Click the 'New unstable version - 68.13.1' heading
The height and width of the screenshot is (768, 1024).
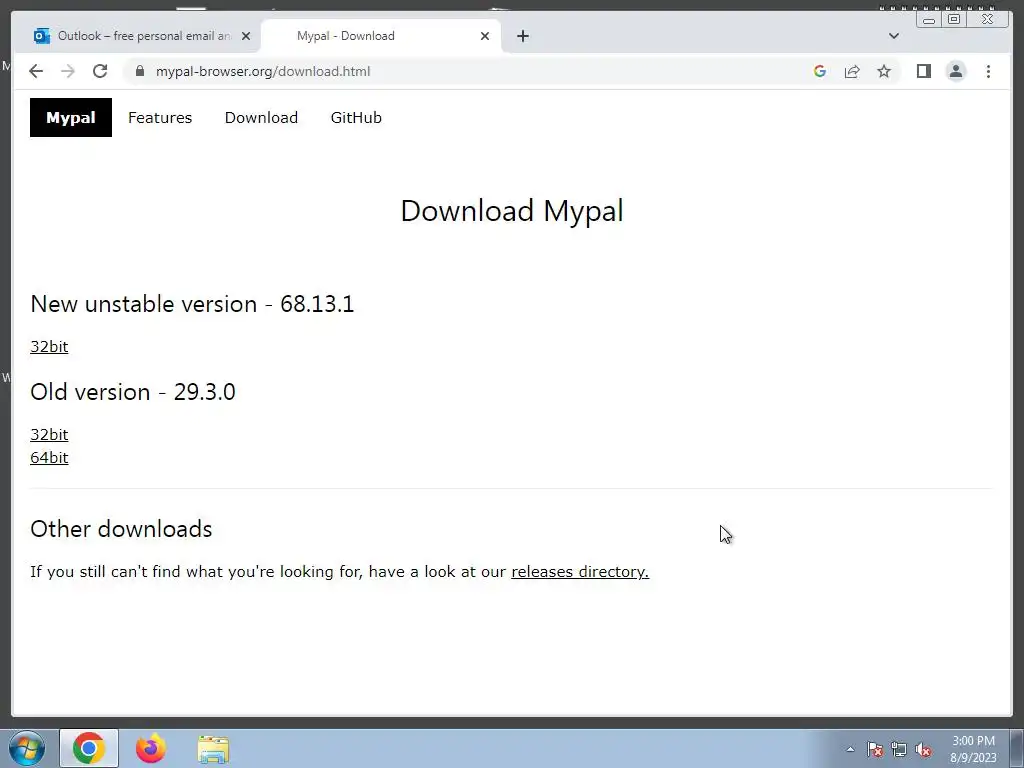192,304
